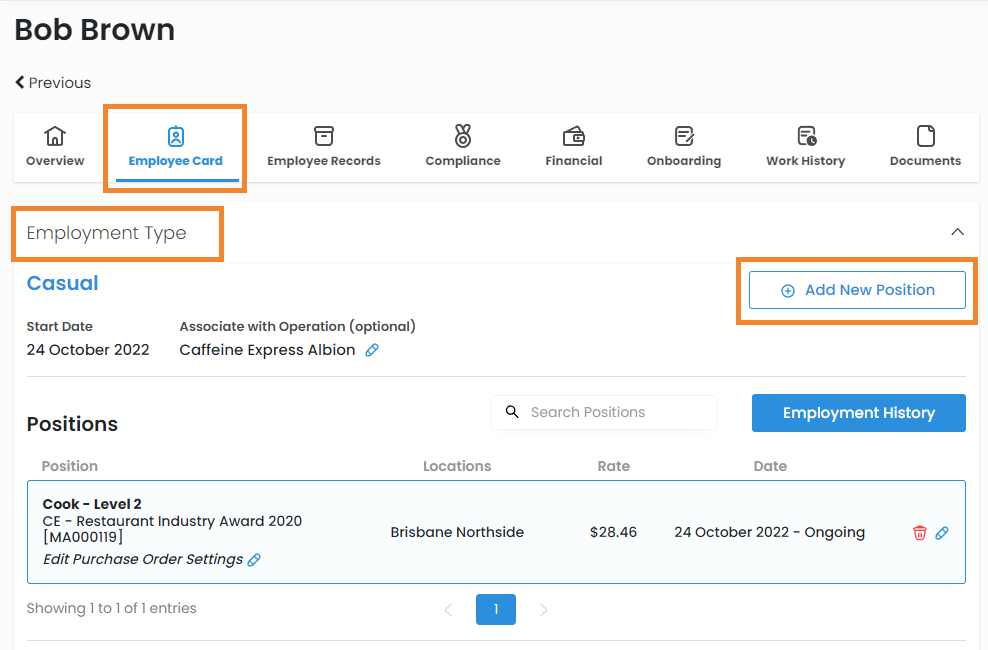The width and height of the screenshot is (988, 650).
Task: Edit the Cook - Level 2 position row
Action: click(x=942, y=533)
